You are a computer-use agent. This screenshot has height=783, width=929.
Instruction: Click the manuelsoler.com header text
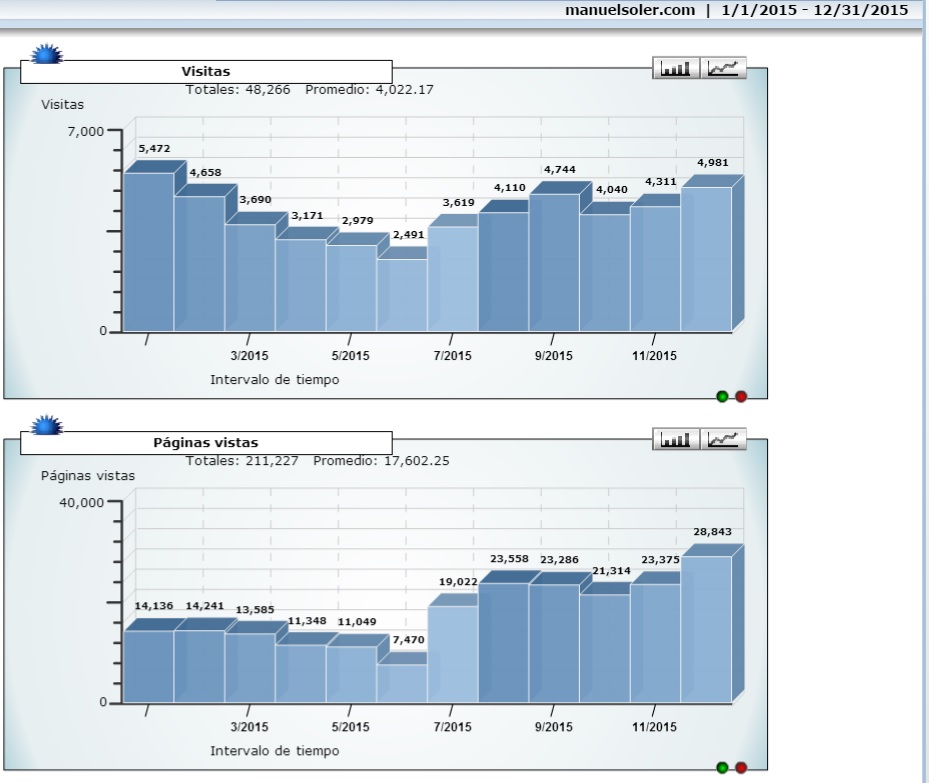[x=629, y=10]
